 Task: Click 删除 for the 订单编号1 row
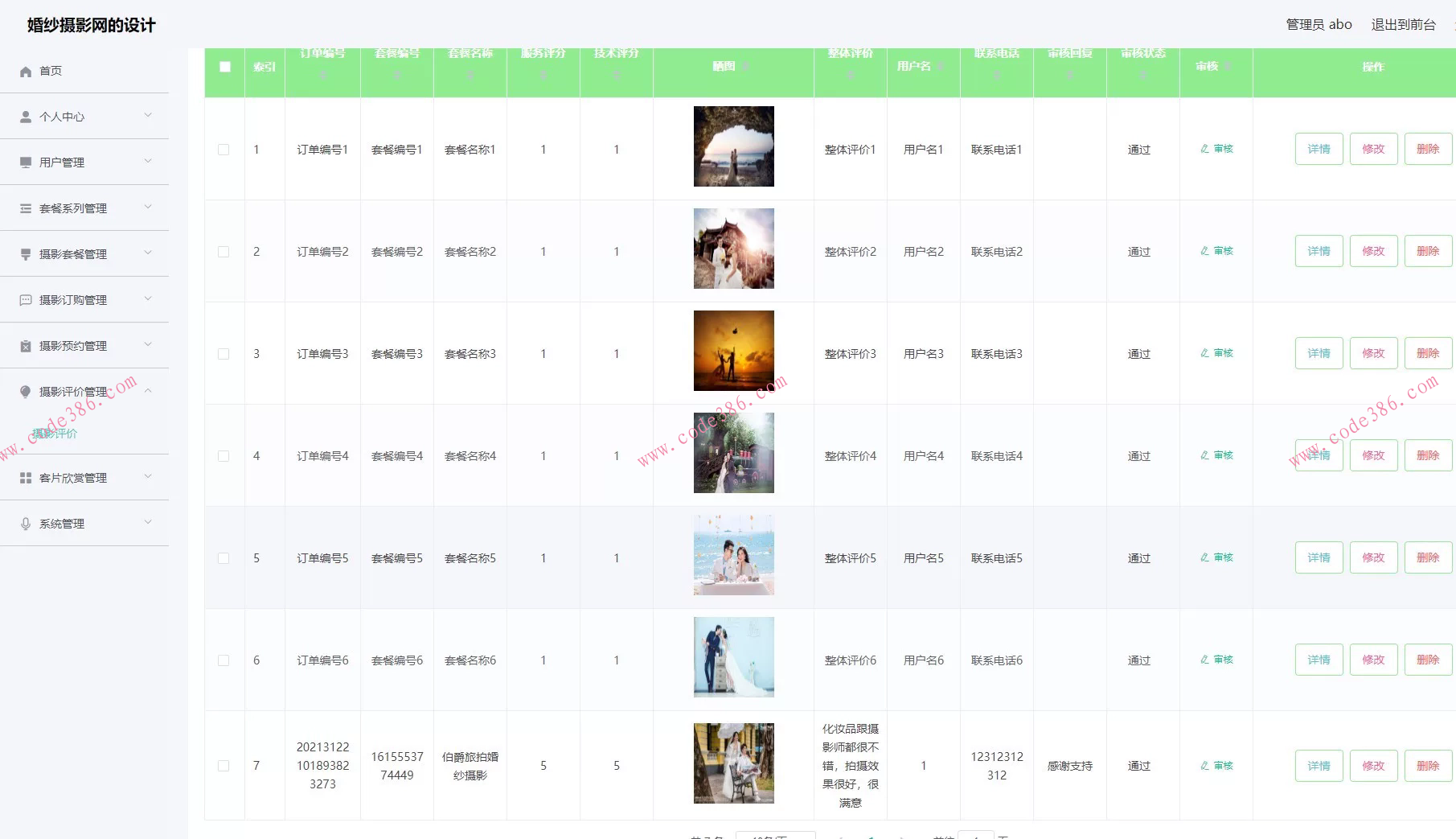[1428, 149]
